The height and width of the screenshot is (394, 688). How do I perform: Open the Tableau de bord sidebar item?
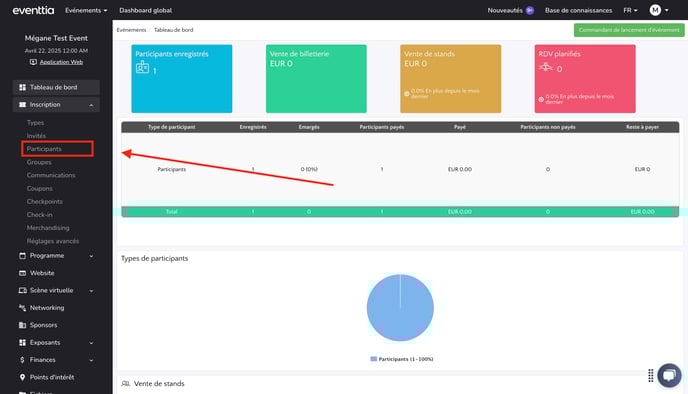[56, 87]
